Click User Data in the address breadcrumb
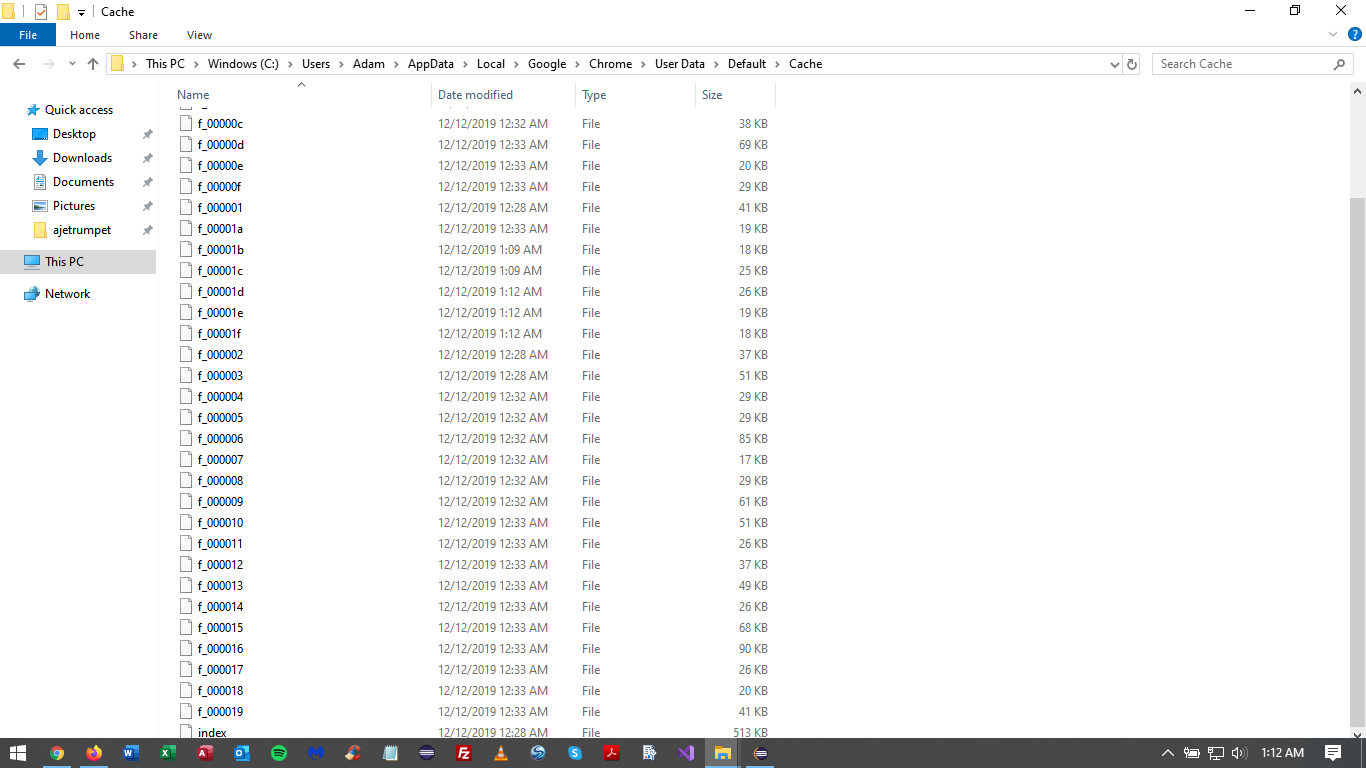 (x=680, y=64)
